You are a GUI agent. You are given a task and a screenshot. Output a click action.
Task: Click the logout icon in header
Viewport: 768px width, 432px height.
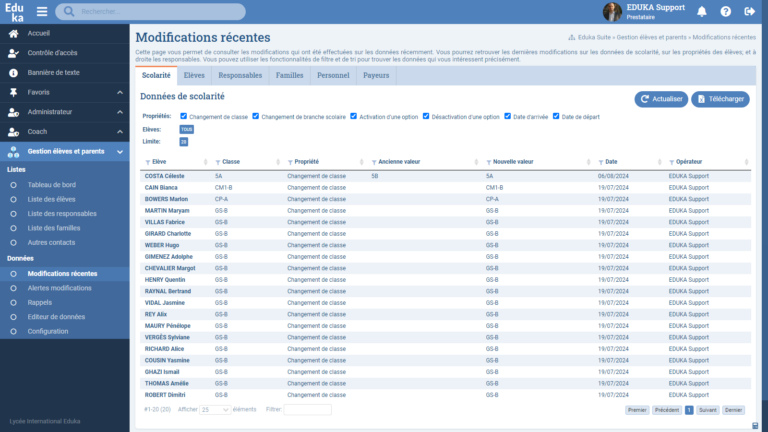(749, 12)
